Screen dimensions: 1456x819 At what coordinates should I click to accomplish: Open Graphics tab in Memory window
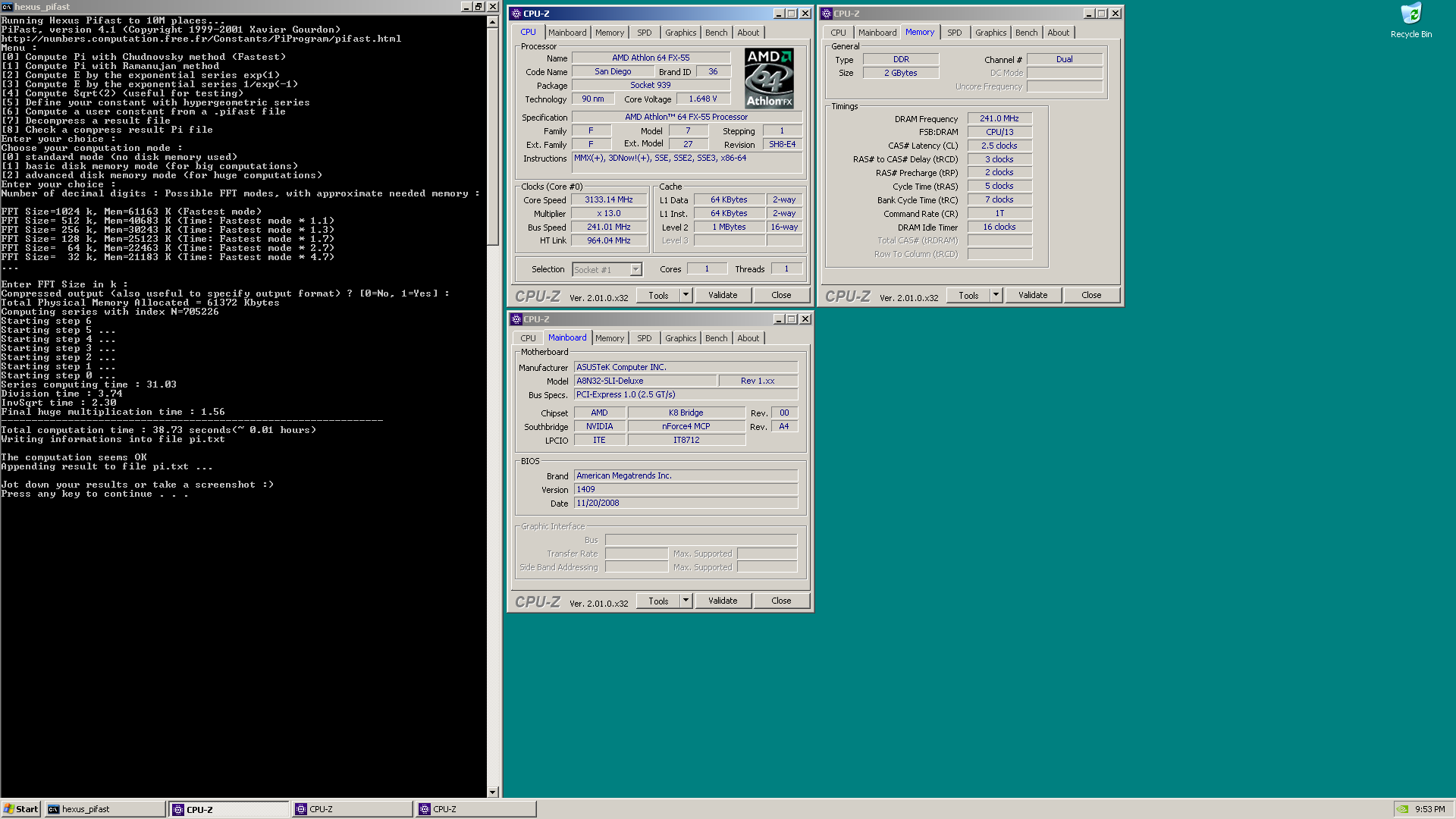(x=991, y=33)
